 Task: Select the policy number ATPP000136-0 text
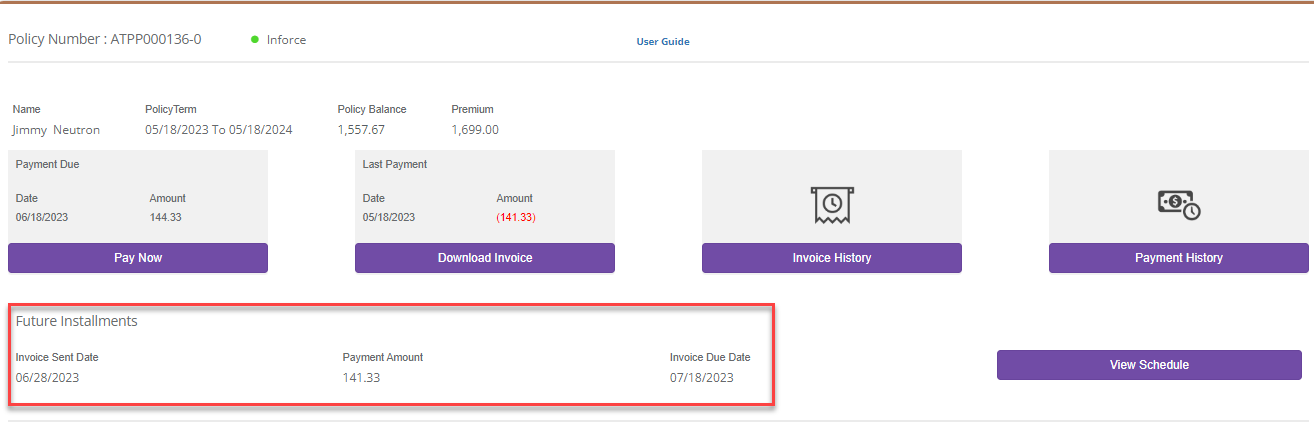[x=155, y=40]
